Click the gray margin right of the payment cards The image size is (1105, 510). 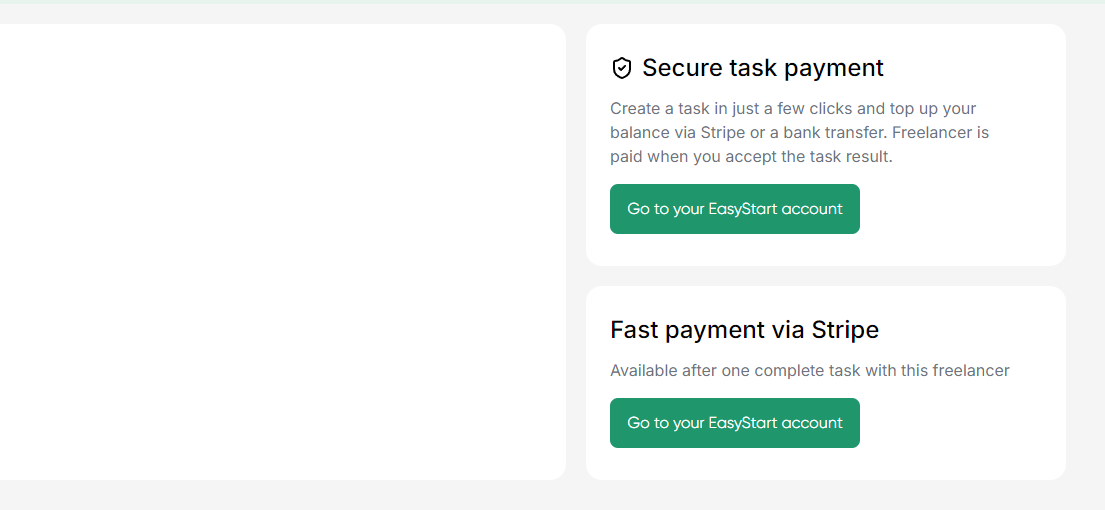click(x=1085, y=250)
